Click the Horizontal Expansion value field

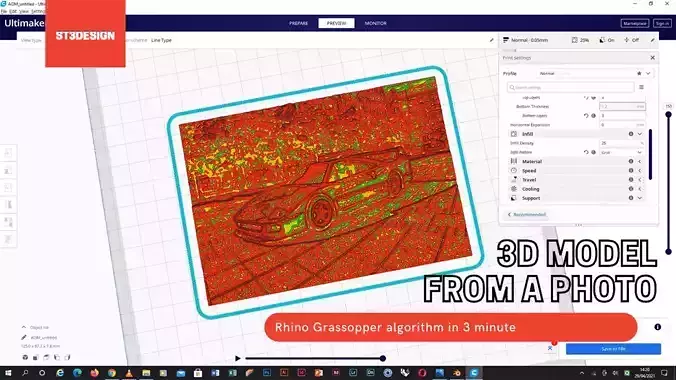[x=622, y=125]
